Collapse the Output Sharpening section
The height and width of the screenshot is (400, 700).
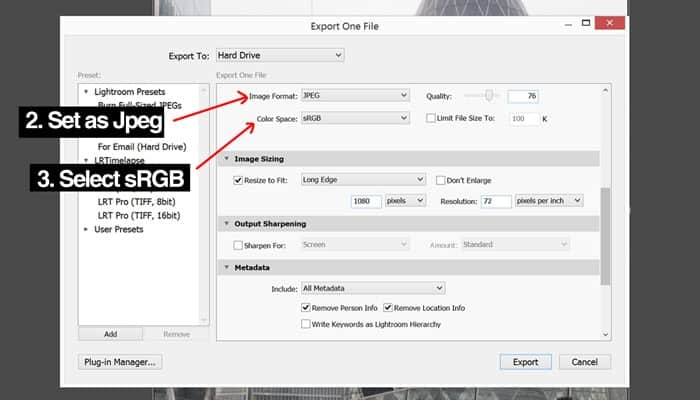click(227, 224)
